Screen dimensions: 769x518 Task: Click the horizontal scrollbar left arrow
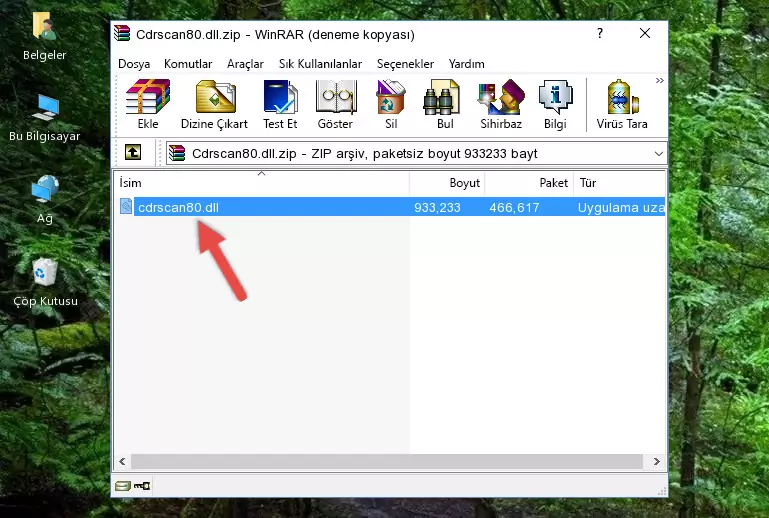coord(122,461)
